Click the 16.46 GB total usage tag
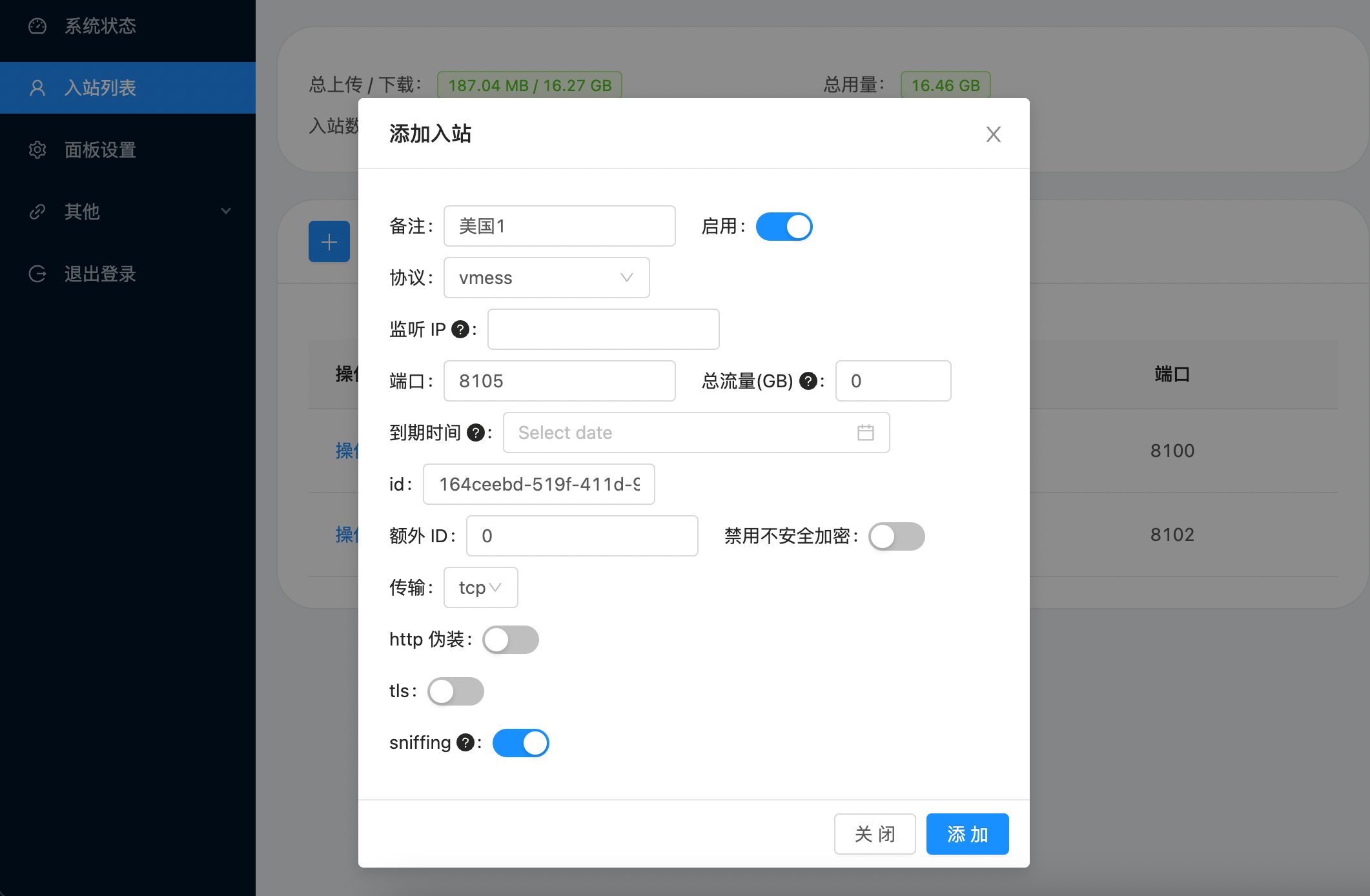 coord(946,85)
